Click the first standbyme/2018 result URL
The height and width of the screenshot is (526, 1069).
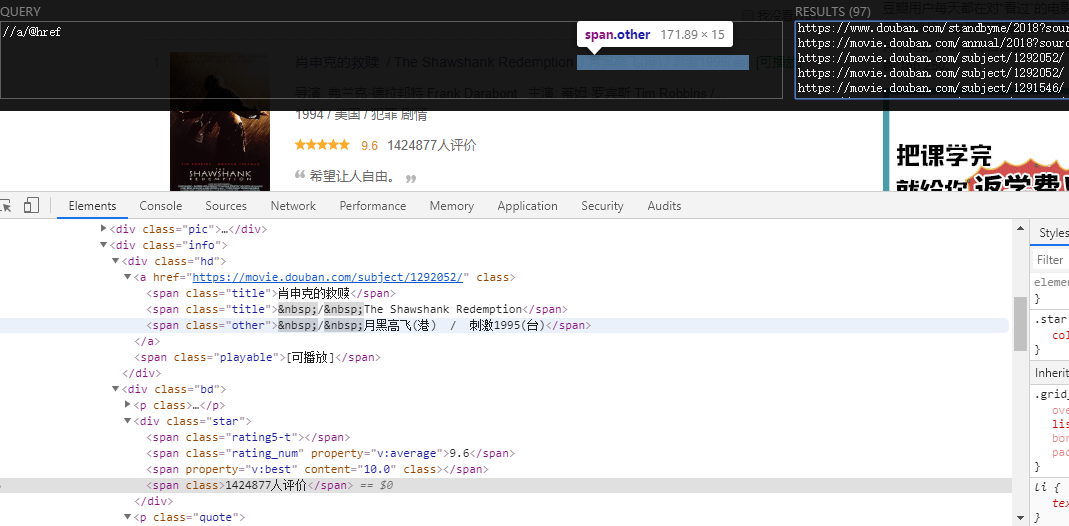[933, 28]
